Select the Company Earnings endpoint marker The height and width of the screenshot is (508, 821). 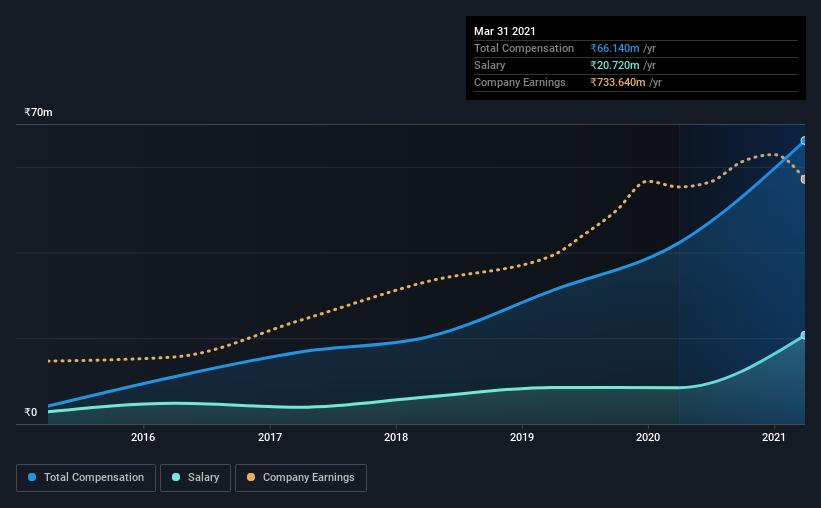[x=804, y=180]
